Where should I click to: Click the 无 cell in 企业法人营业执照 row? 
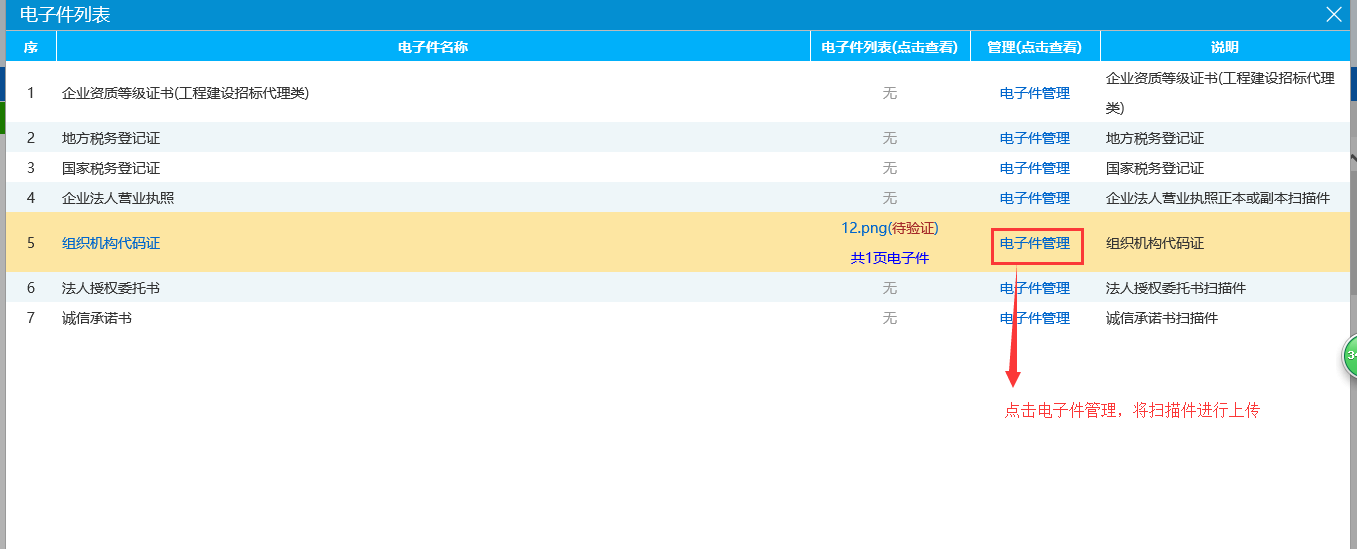coord(890,198)
